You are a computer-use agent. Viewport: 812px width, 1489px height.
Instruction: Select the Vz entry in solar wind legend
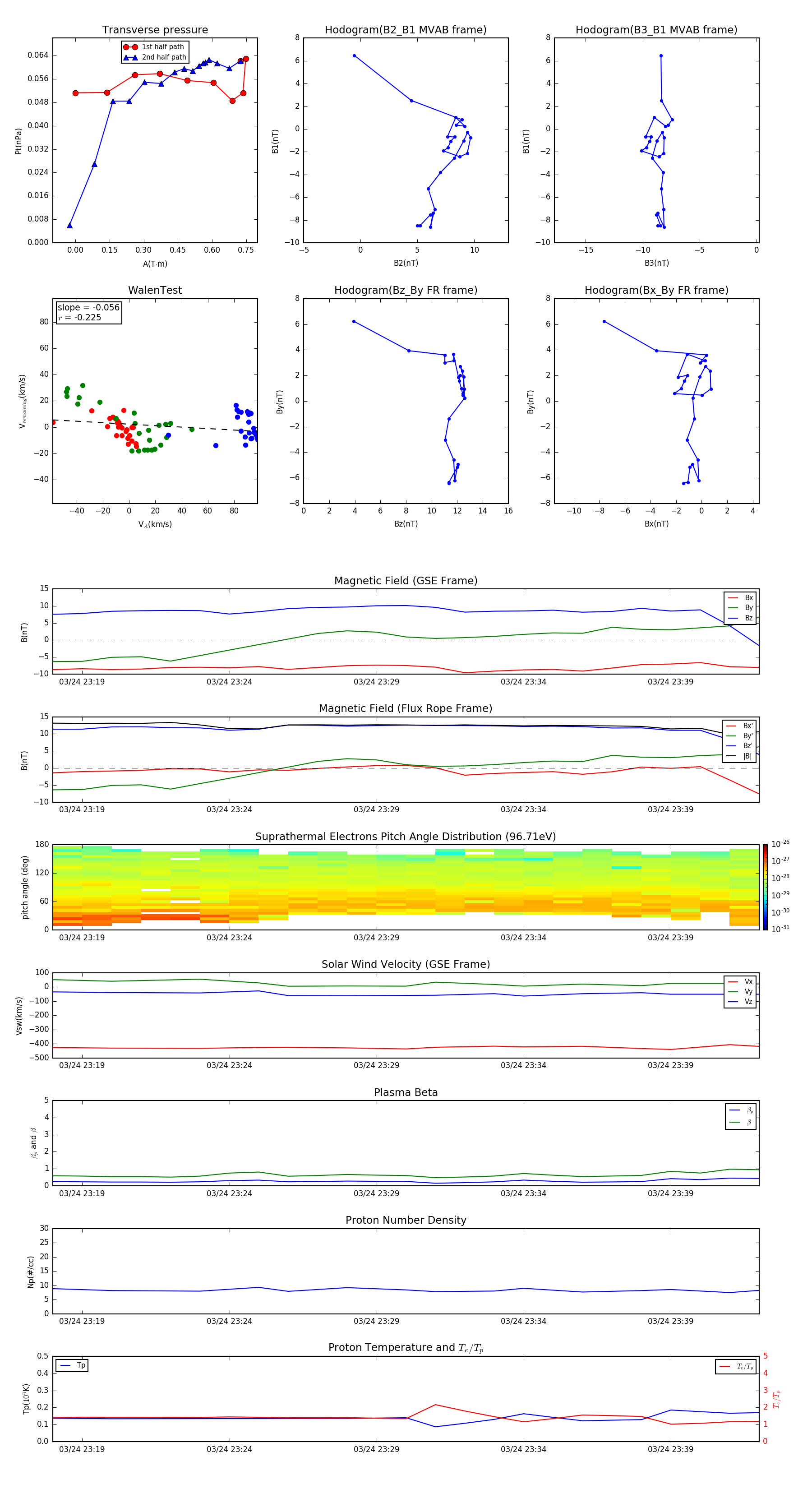point(740,1002)
